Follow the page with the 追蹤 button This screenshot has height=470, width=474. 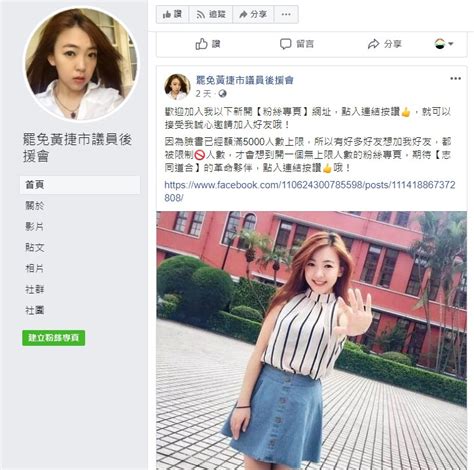[x=211, y=14]
